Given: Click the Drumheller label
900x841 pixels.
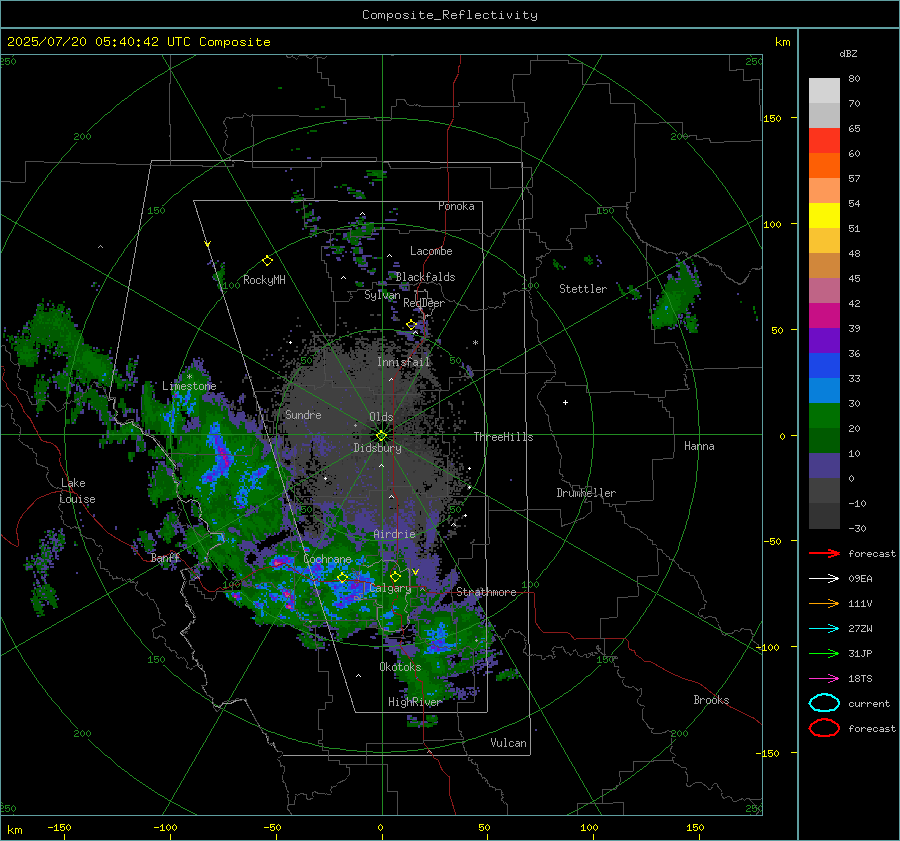Looking at the screenshot, I should (586, 493).
